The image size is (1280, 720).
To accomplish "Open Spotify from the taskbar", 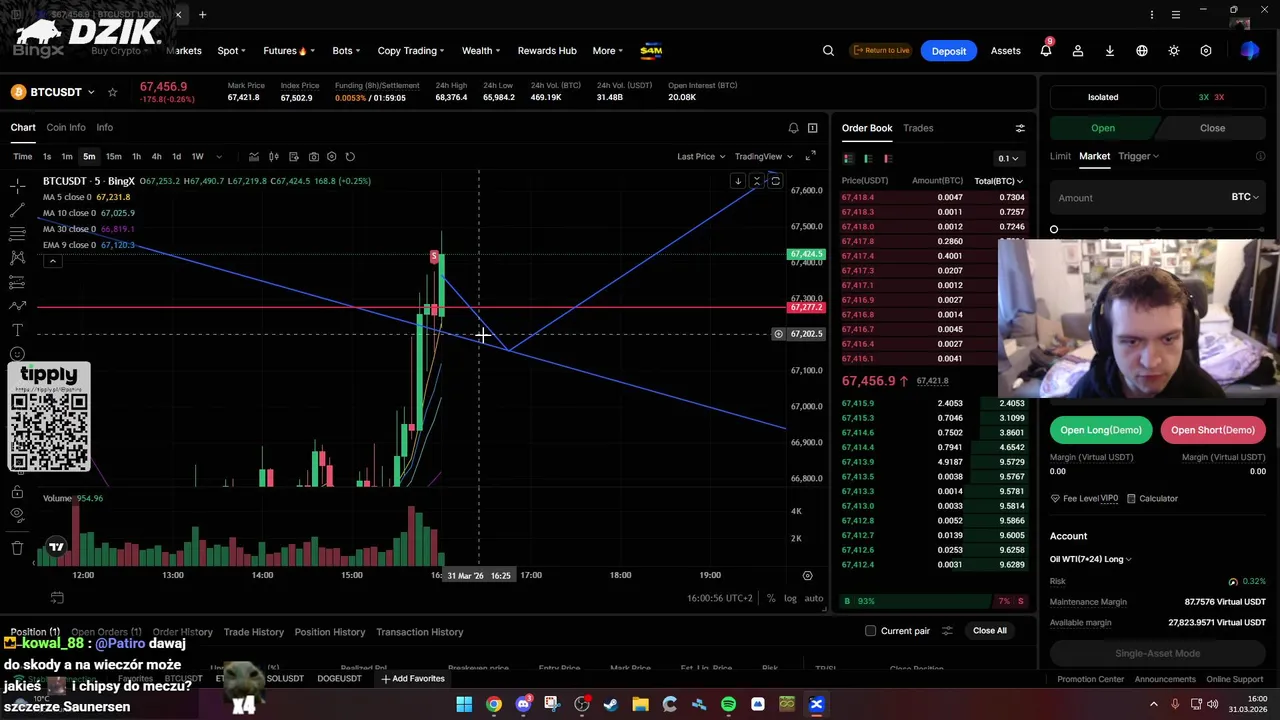I will [x=728, y=704].
